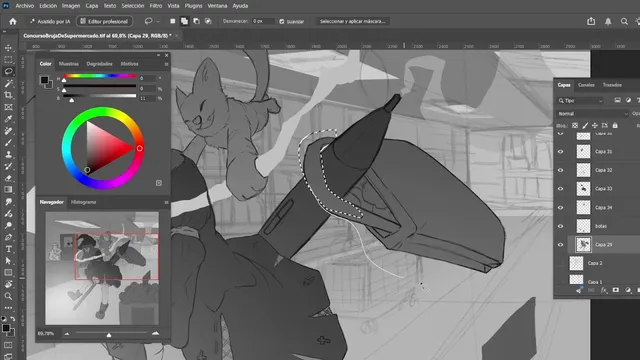The height and width of the screenshot is (360, 640).
Task: Select the History Brush tool
Action: click(8, 166)
